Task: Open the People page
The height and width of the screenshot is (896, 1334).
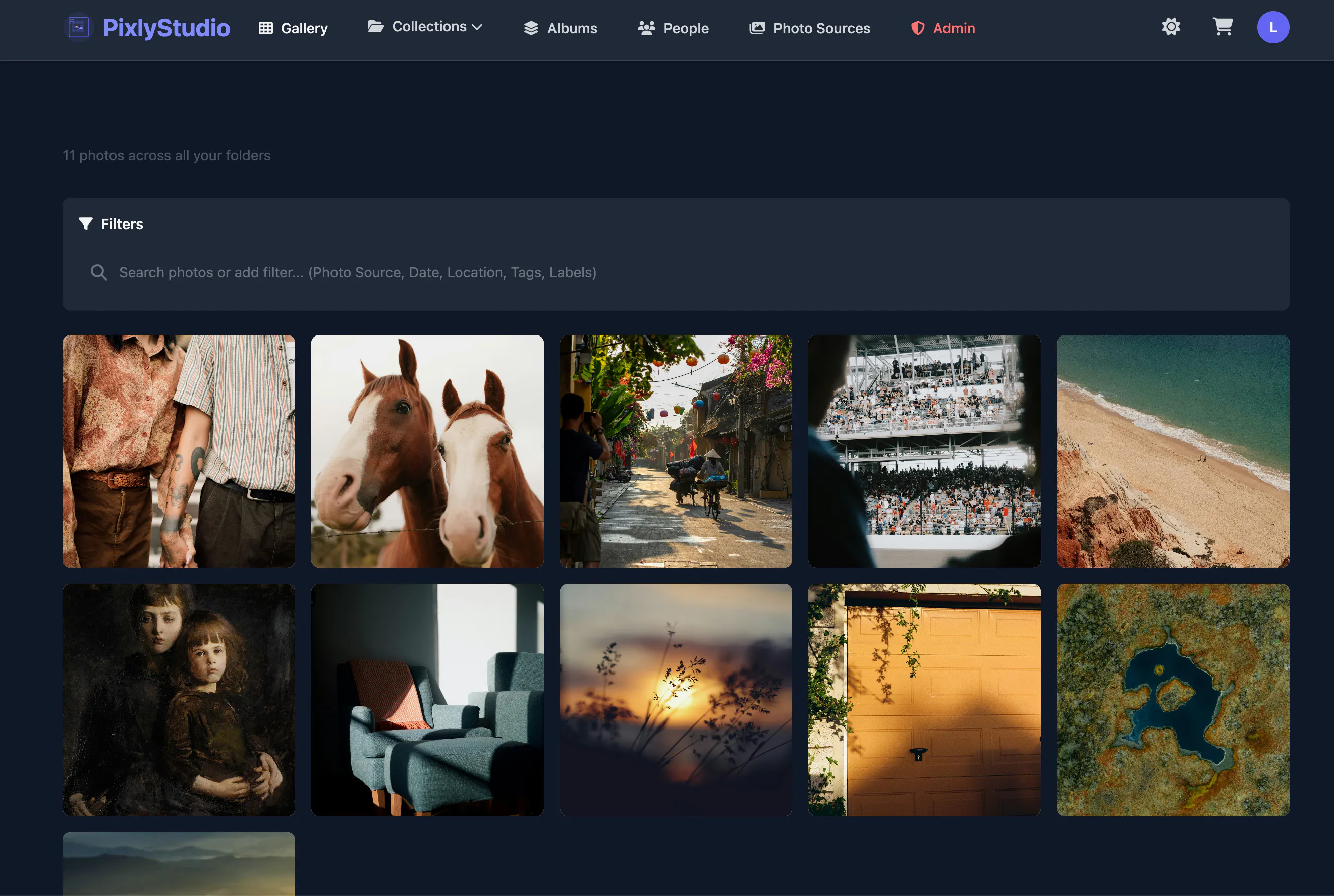Action: tap(673, 28)
